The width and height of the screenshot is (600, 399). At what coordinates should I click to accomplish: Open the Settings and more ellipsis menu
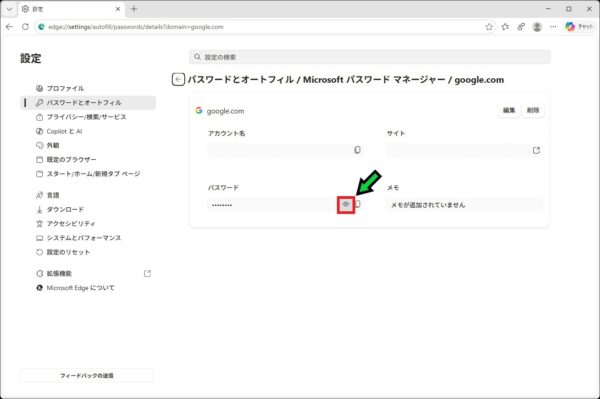pyautogui.click(x=553, y=27)
